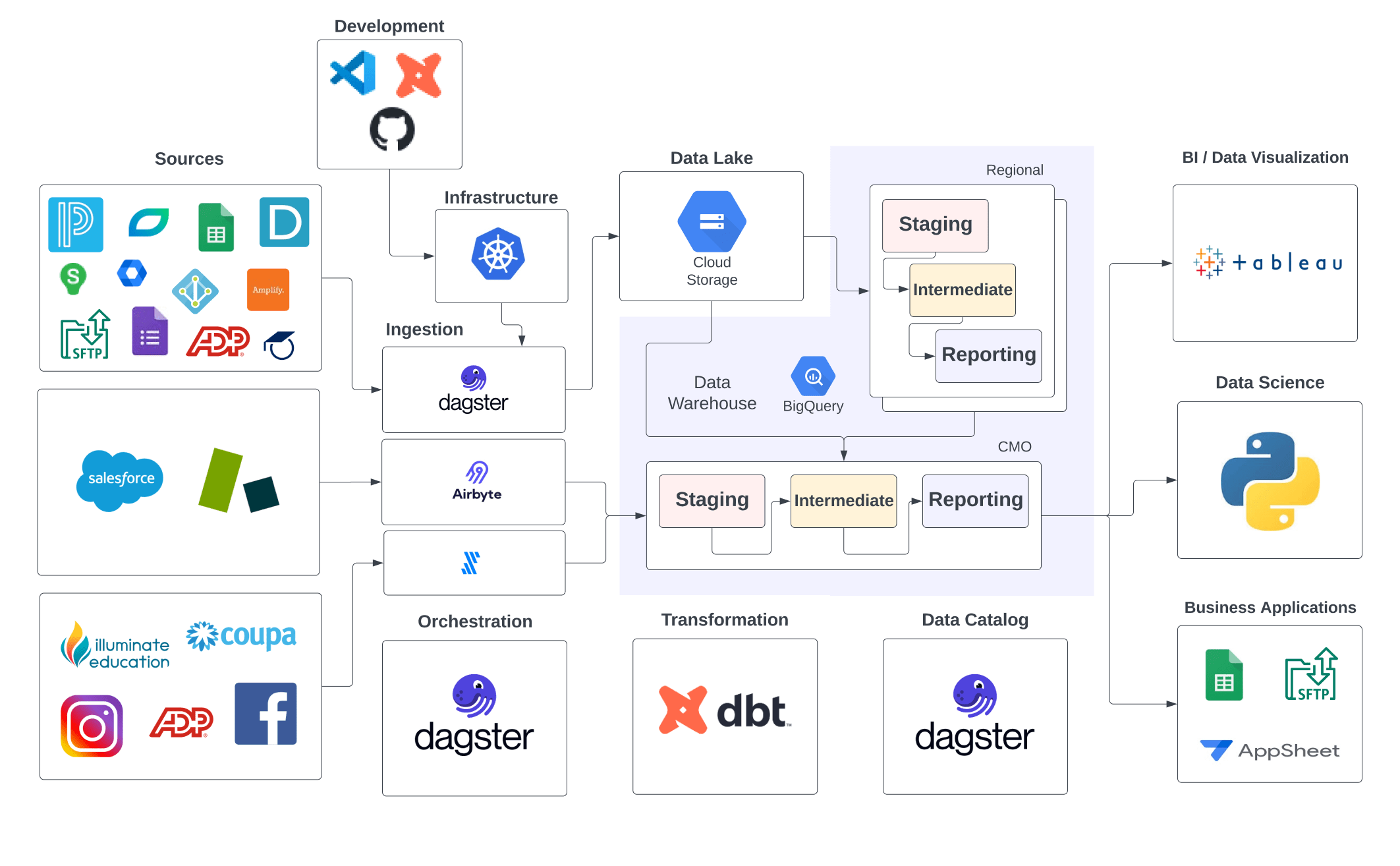Click the CMO Staging box
This screenshot has height=866, width=1400.
pyautogui.click(x=712, y=501)
